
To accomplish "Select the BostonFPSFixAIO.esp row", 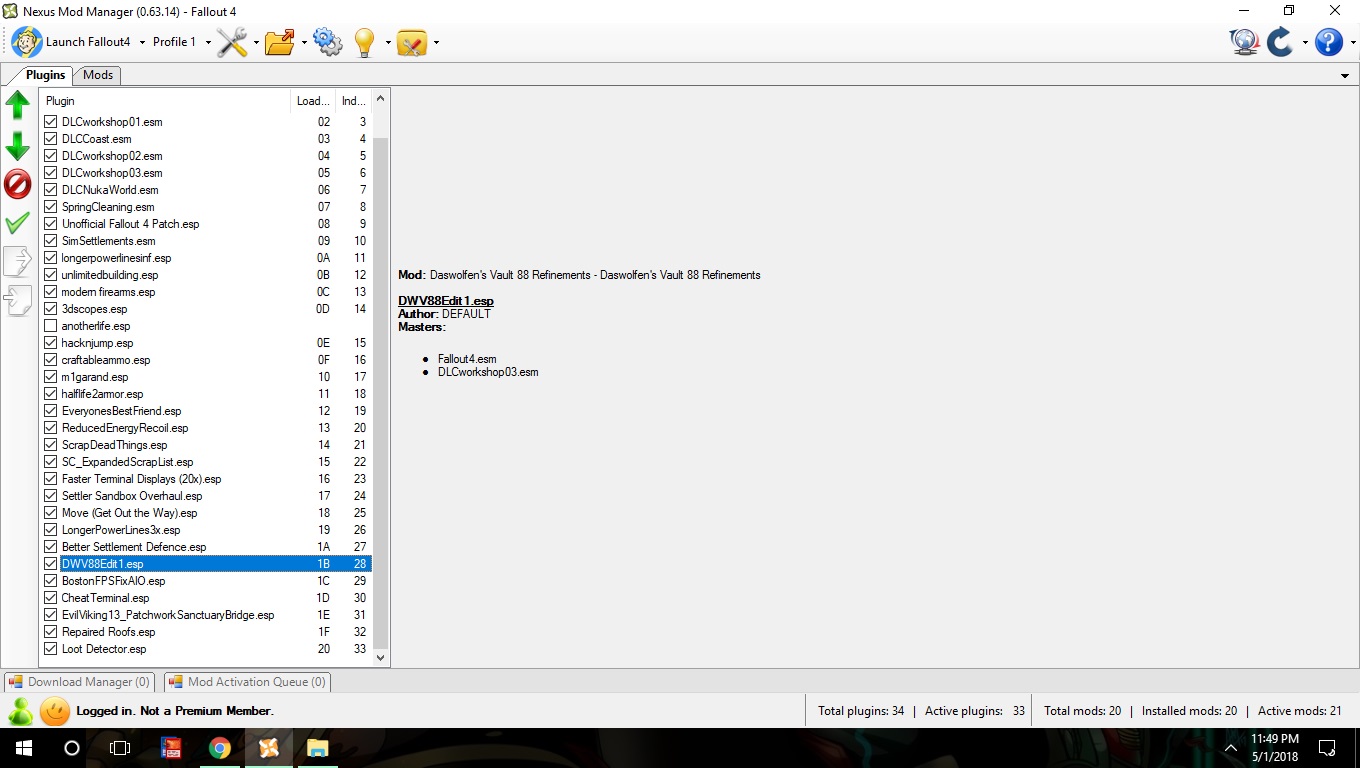I will point(206,581).
